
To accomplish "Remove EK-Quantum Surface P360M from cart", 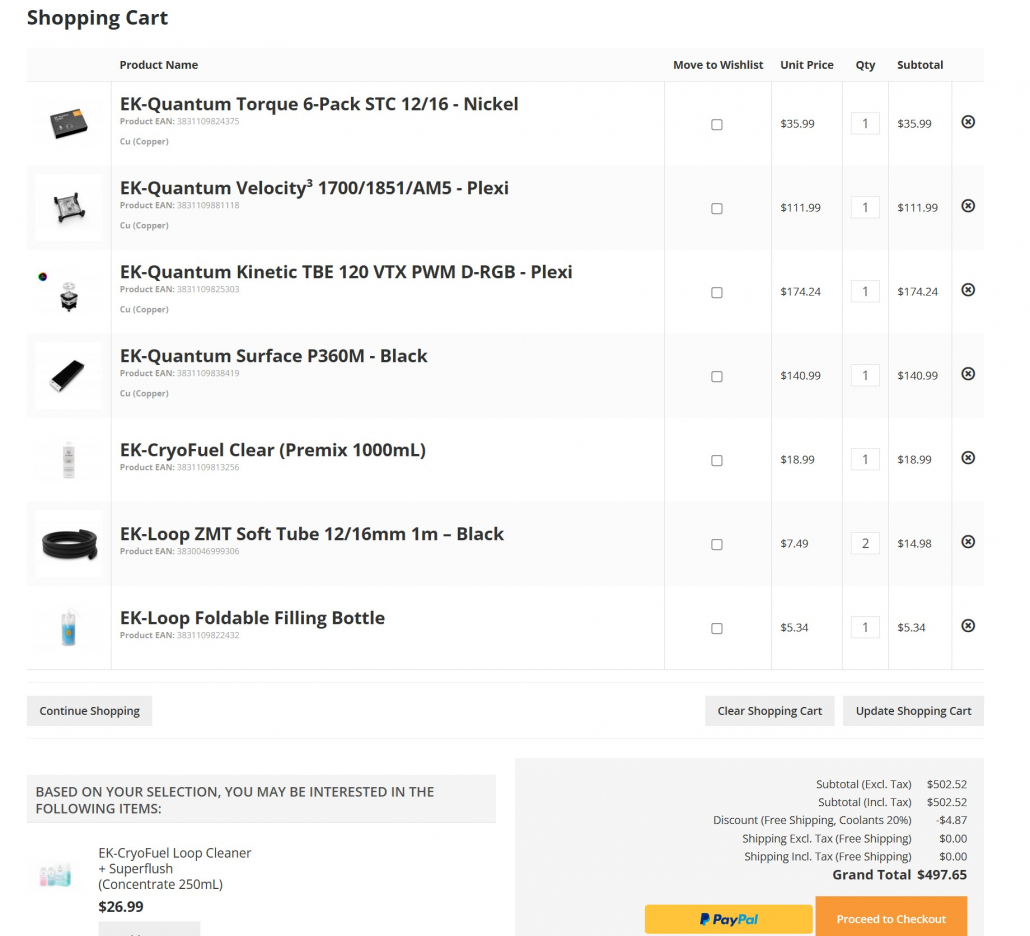I will (968, 374).
